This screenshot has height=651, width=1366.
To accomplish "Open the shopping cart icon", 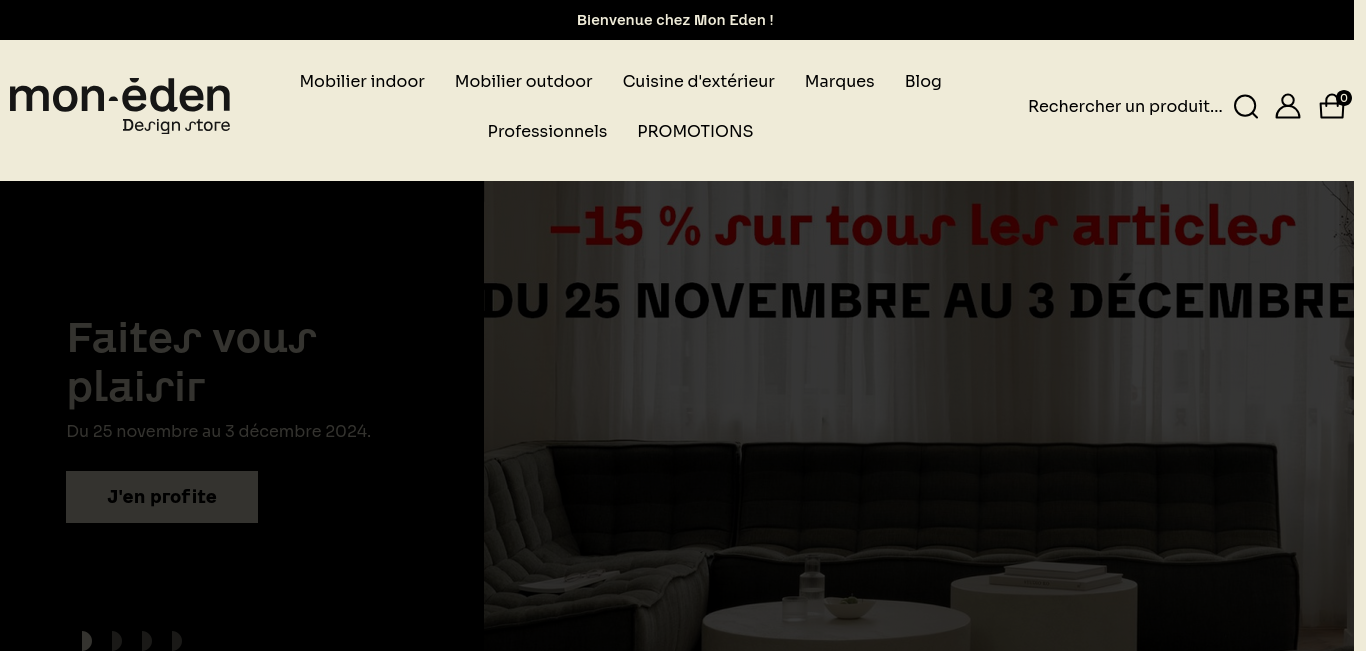I will 1332,106.
